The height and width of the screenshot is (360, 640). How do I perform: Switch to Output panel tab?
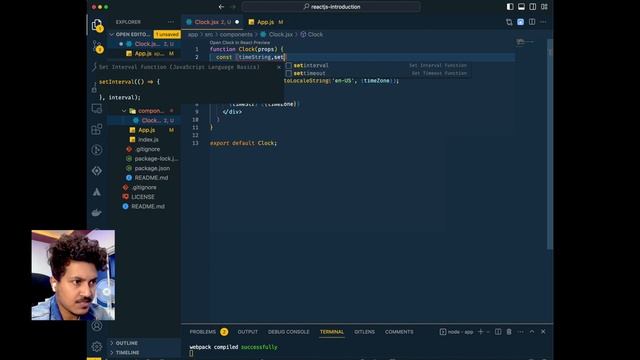247,332
